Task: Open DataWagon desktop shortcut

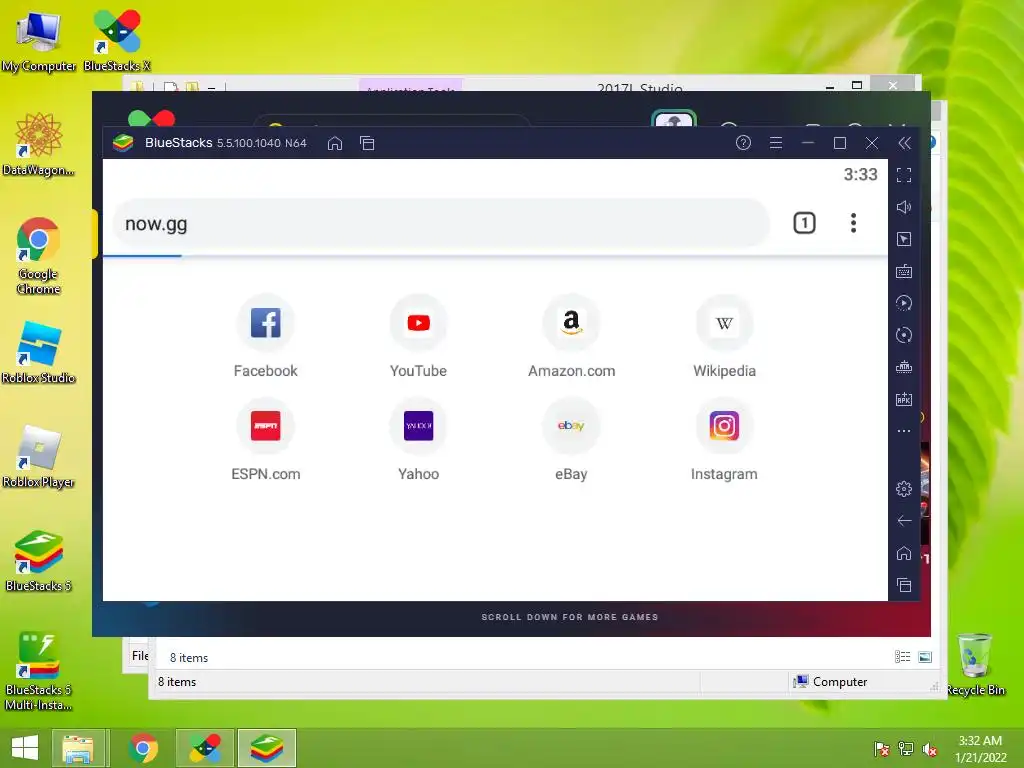Action: 39,144
